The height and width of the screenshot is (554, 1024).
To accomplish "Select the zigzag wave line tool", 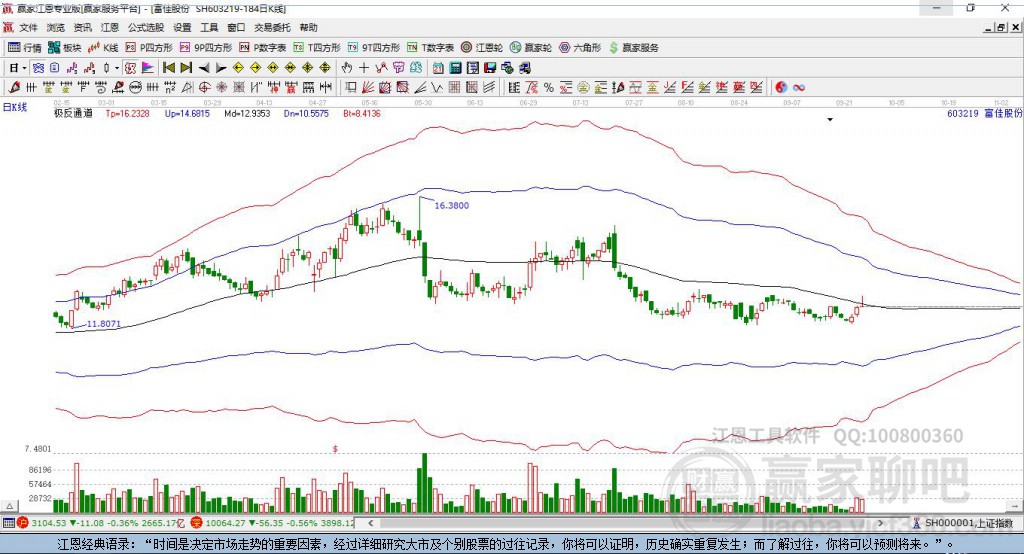I will tap(436, 88).
